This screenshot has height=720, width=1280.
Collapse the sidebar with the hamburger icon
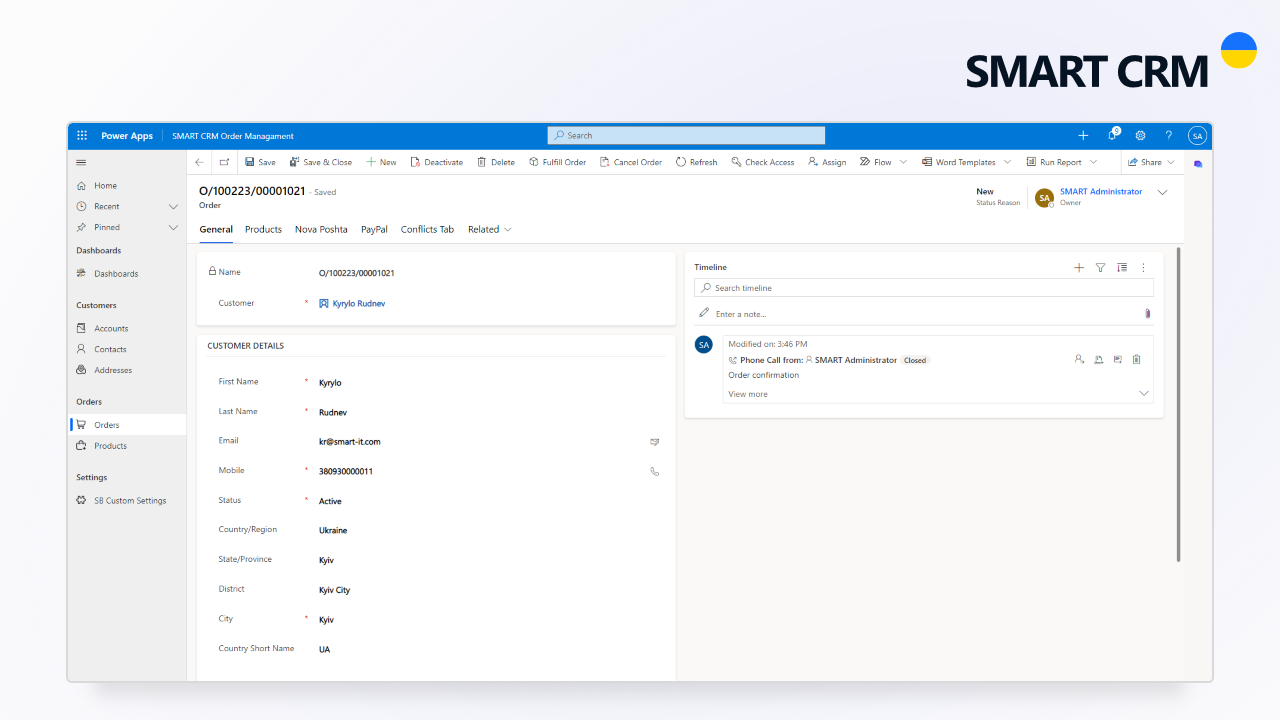[x=81, y=162]
